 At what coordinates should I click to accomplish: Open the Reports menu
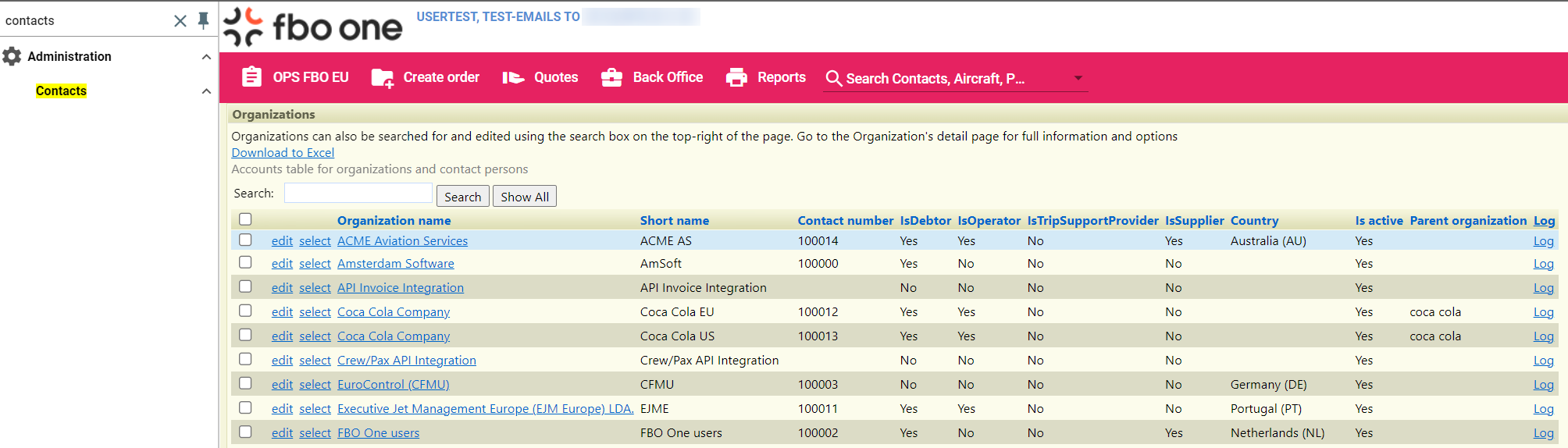point(766,77)
